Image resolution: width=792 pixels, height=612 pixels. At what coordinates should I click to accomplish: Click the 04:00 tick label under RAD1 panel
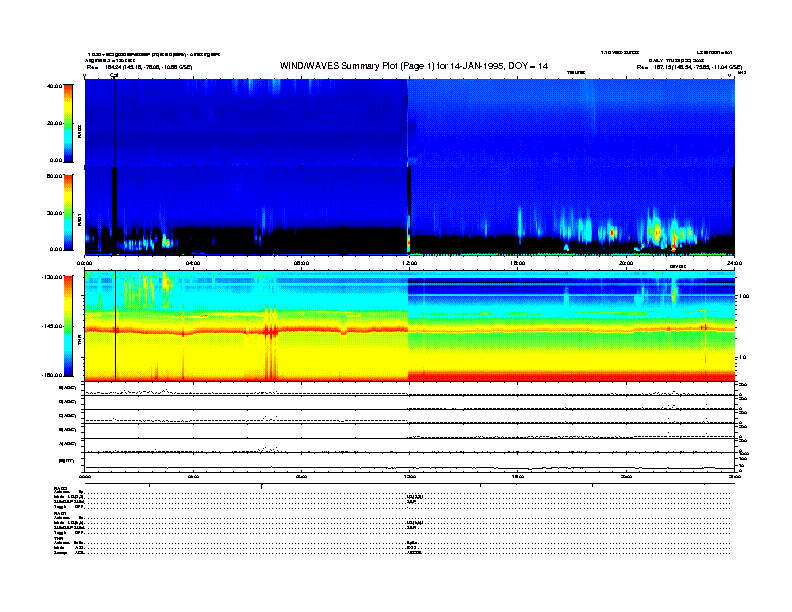193,263
